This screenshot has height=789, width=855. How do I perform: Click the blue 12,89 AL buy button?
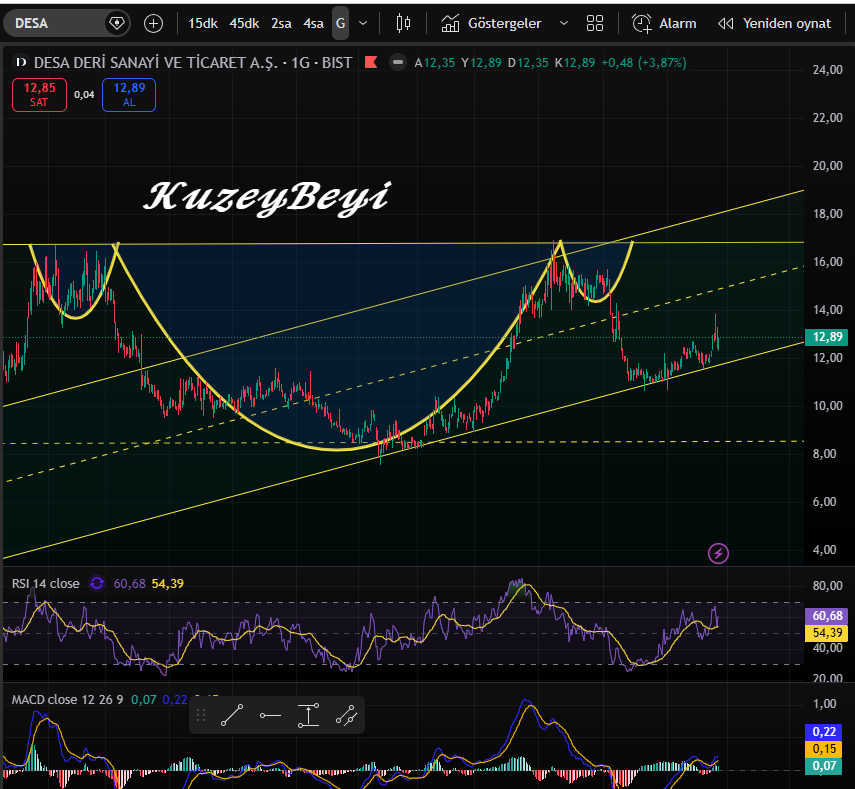click(x=129, y=95)
